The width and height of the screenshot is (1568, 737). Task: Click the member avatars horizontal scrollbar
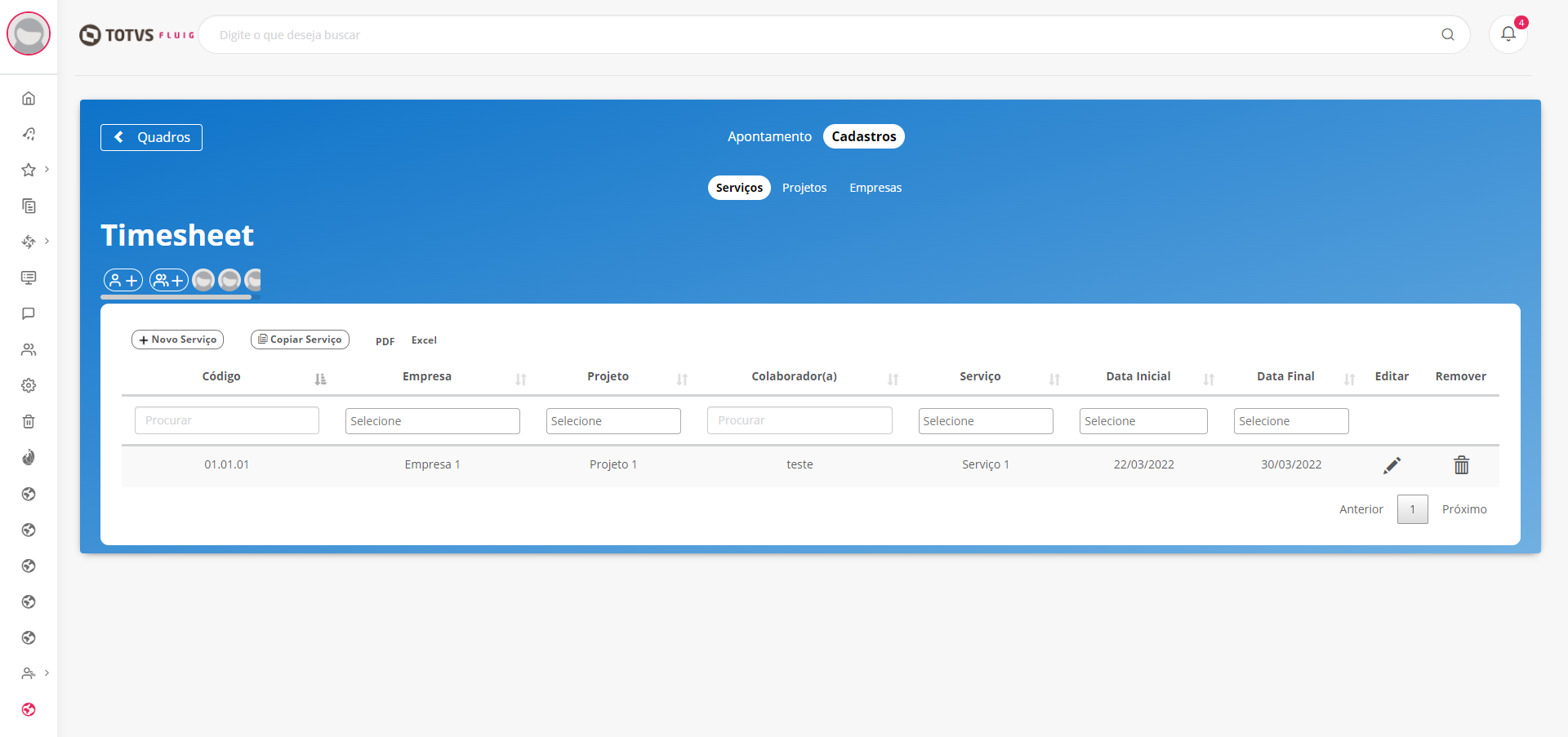[176, 298]
